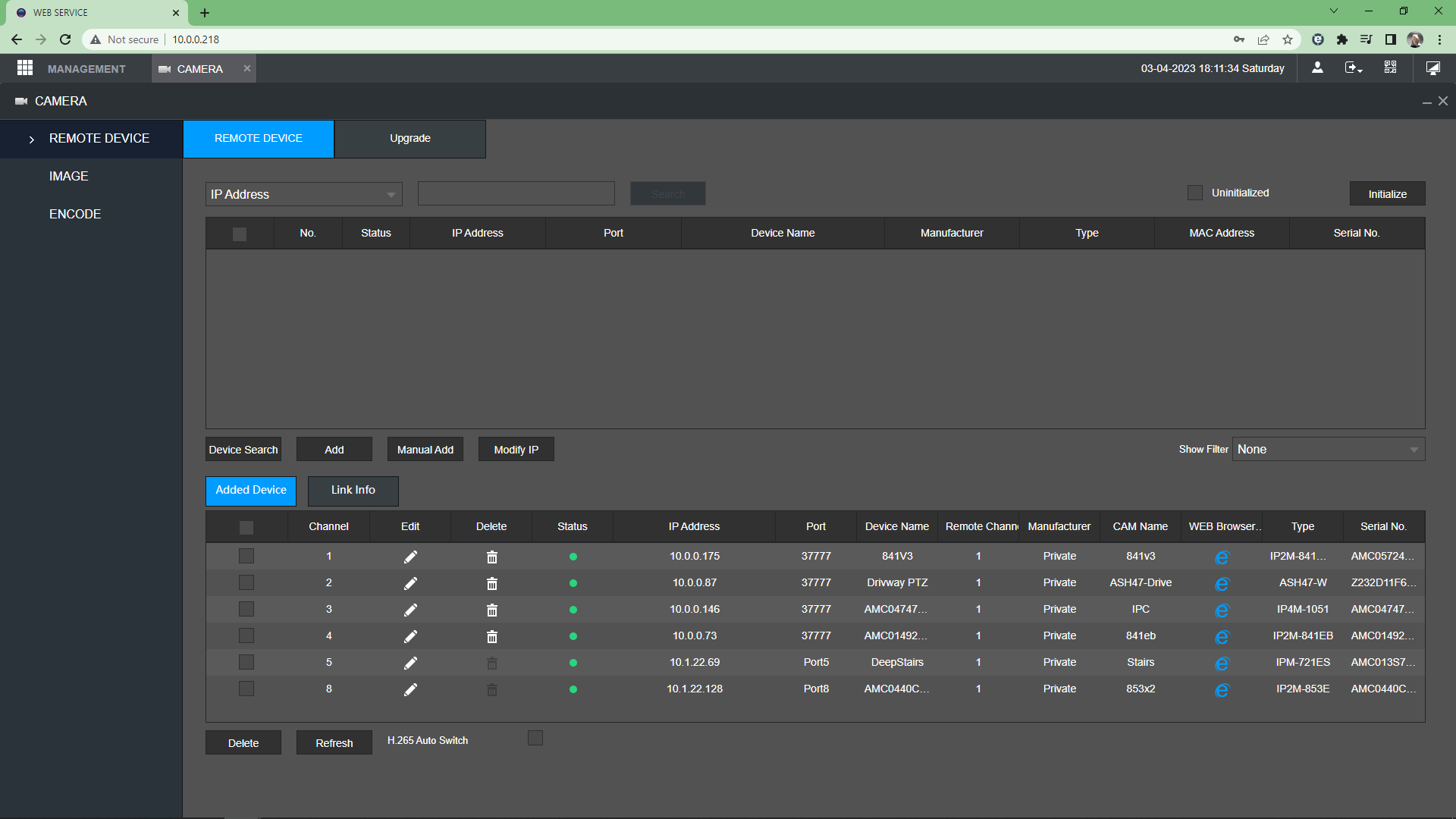
Task: Click the Add button
Action: coord(334,449)
